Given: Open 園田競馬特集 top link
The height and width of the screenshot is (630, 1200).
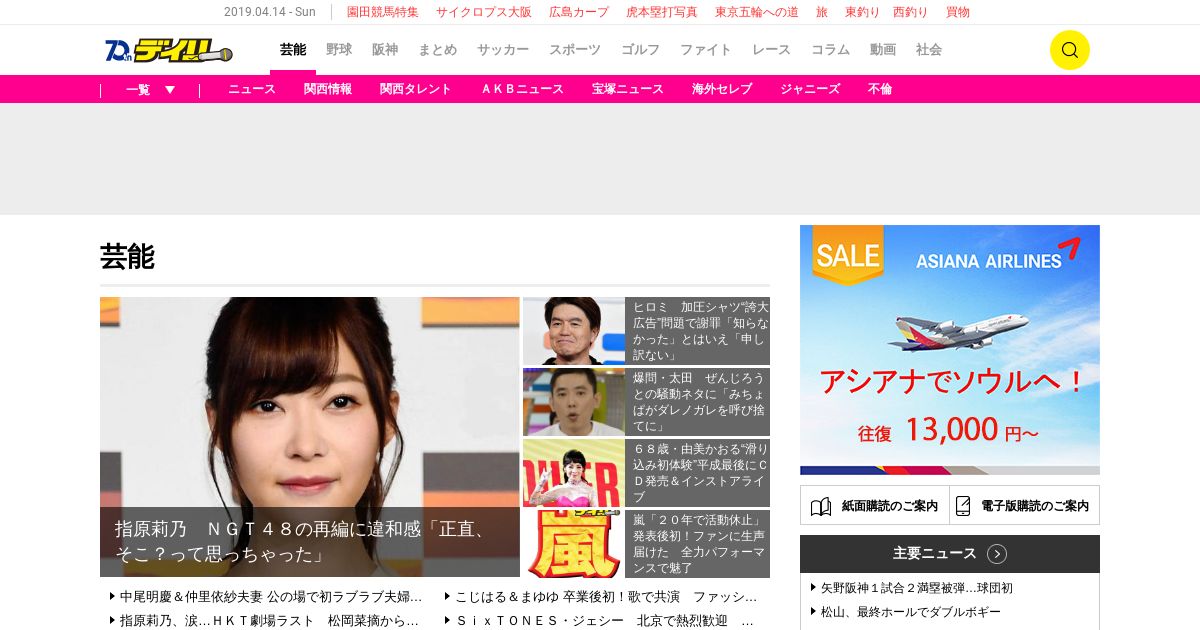Looking at the screenshot, I should tap(383, 12).
